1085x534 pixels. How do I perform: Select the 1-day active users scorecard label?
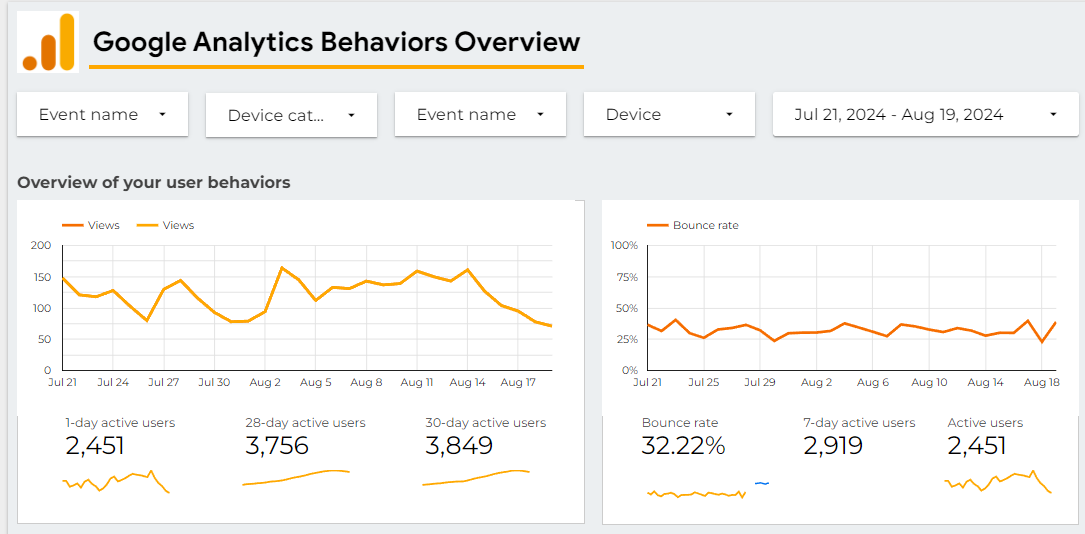pos(120,423)
